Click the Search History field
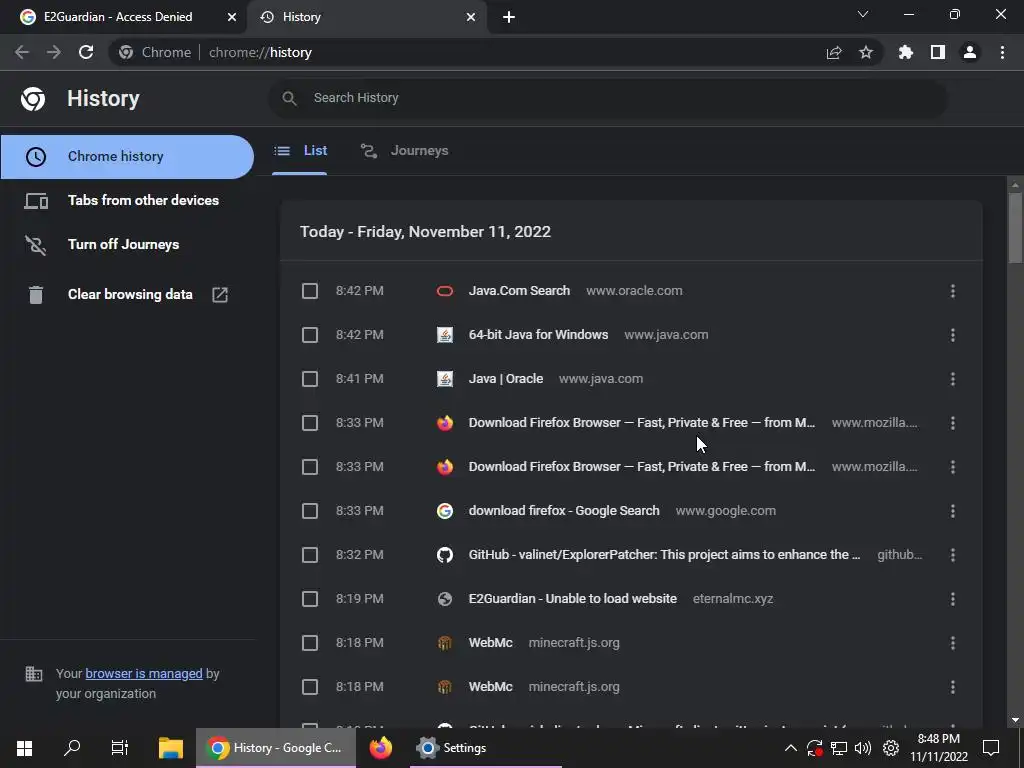Screen dimensions: 1024x768 click(607, 98)
